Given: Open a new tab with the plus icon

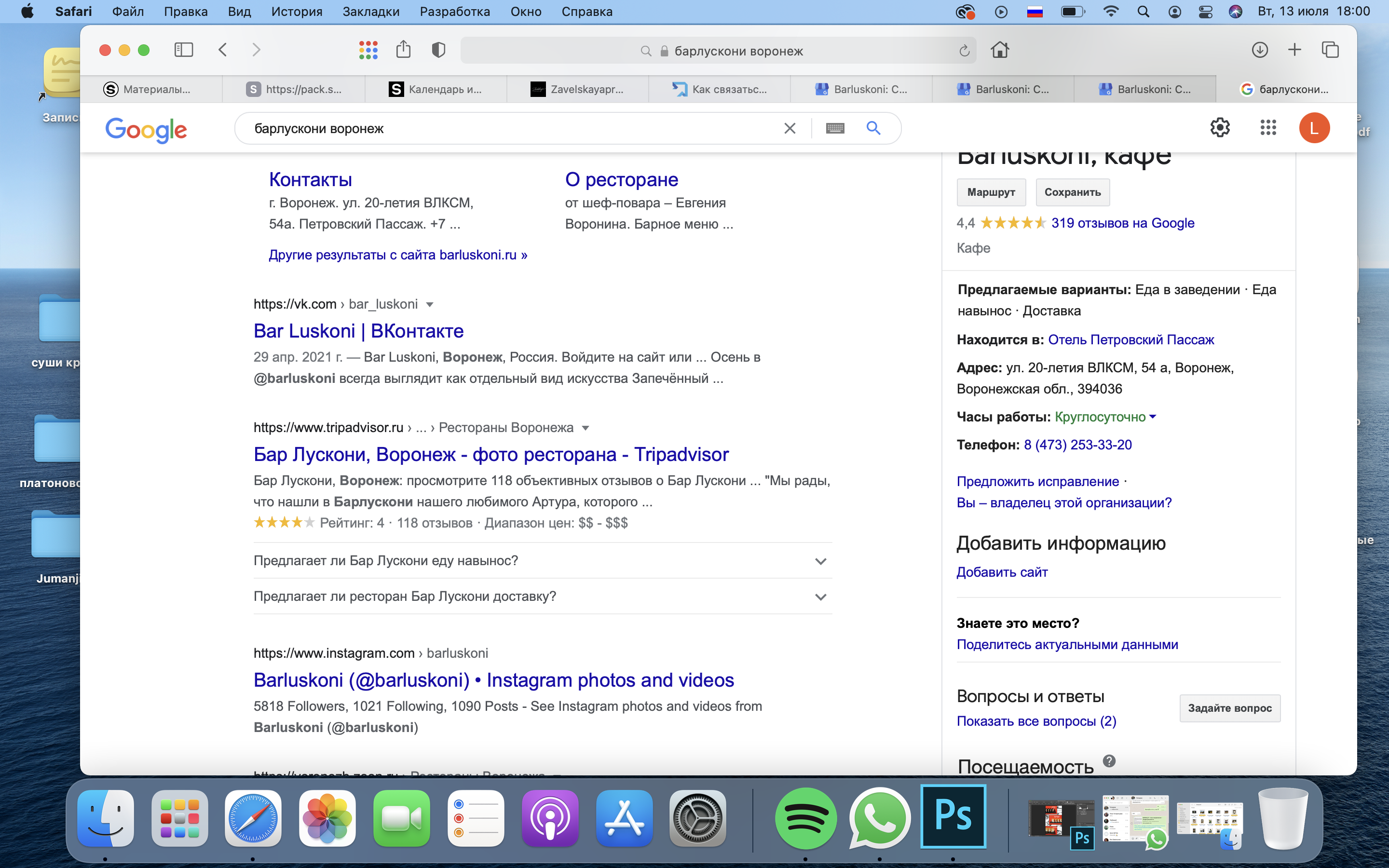Looking at the screenshot, I should 1294,50.
